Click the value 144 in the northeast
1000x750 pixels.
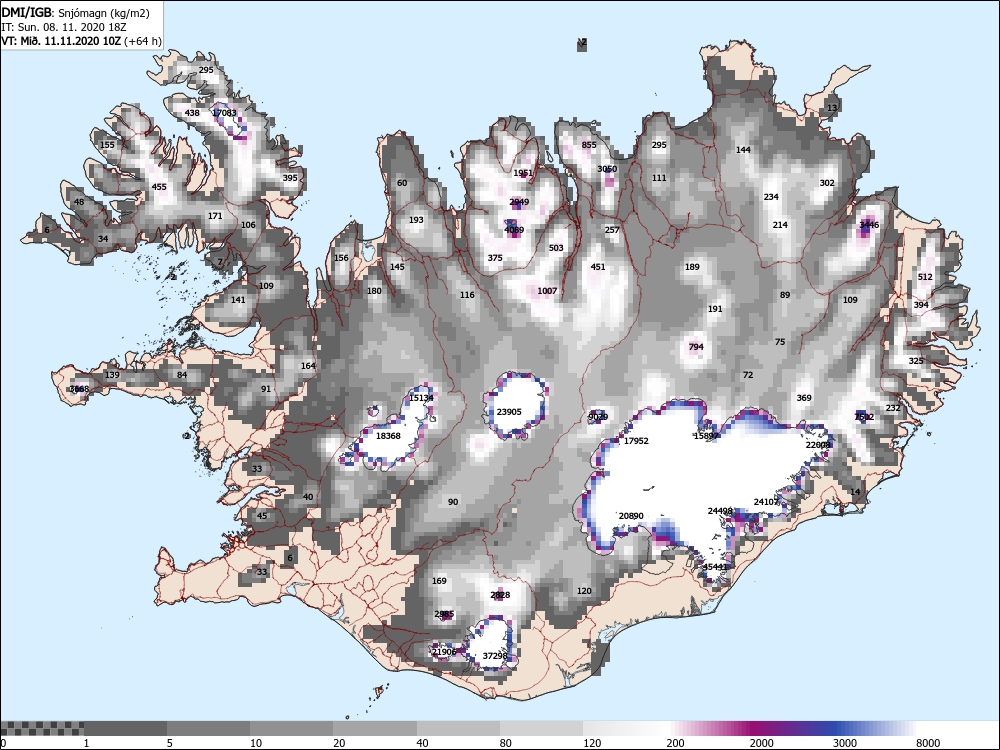(744, 150)
